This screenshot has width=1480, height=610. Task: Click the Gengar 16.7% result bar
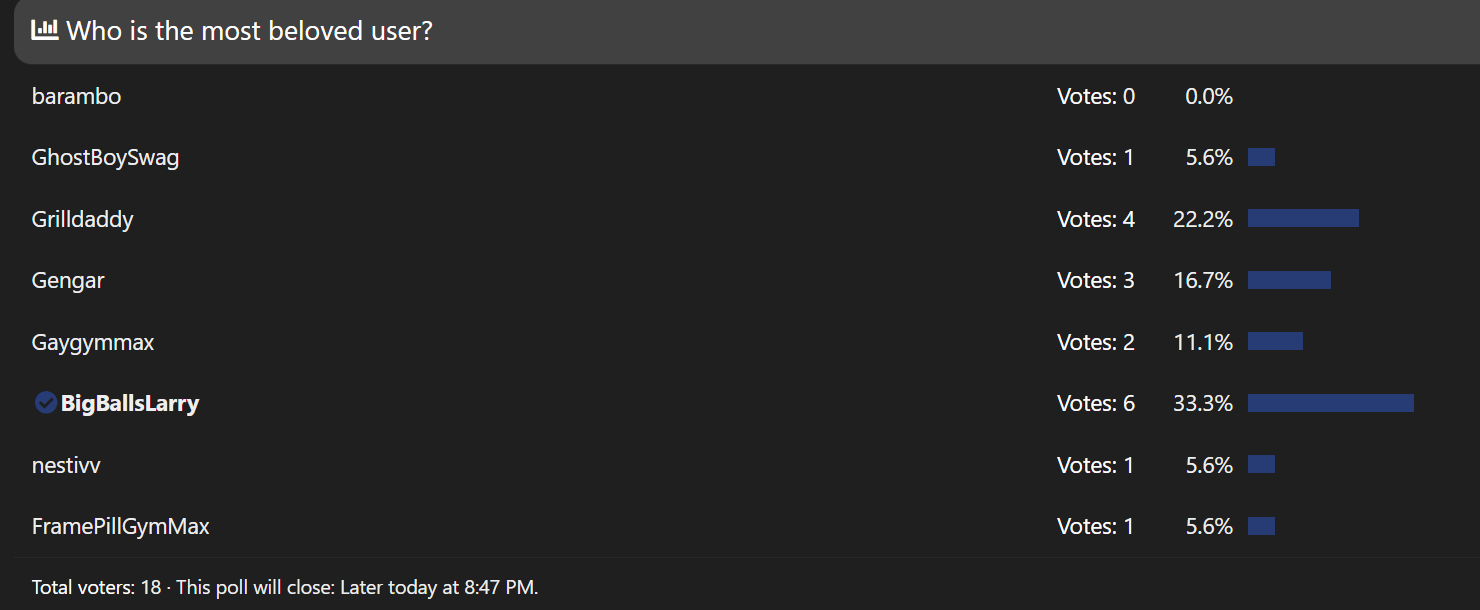click(1289, 280)
